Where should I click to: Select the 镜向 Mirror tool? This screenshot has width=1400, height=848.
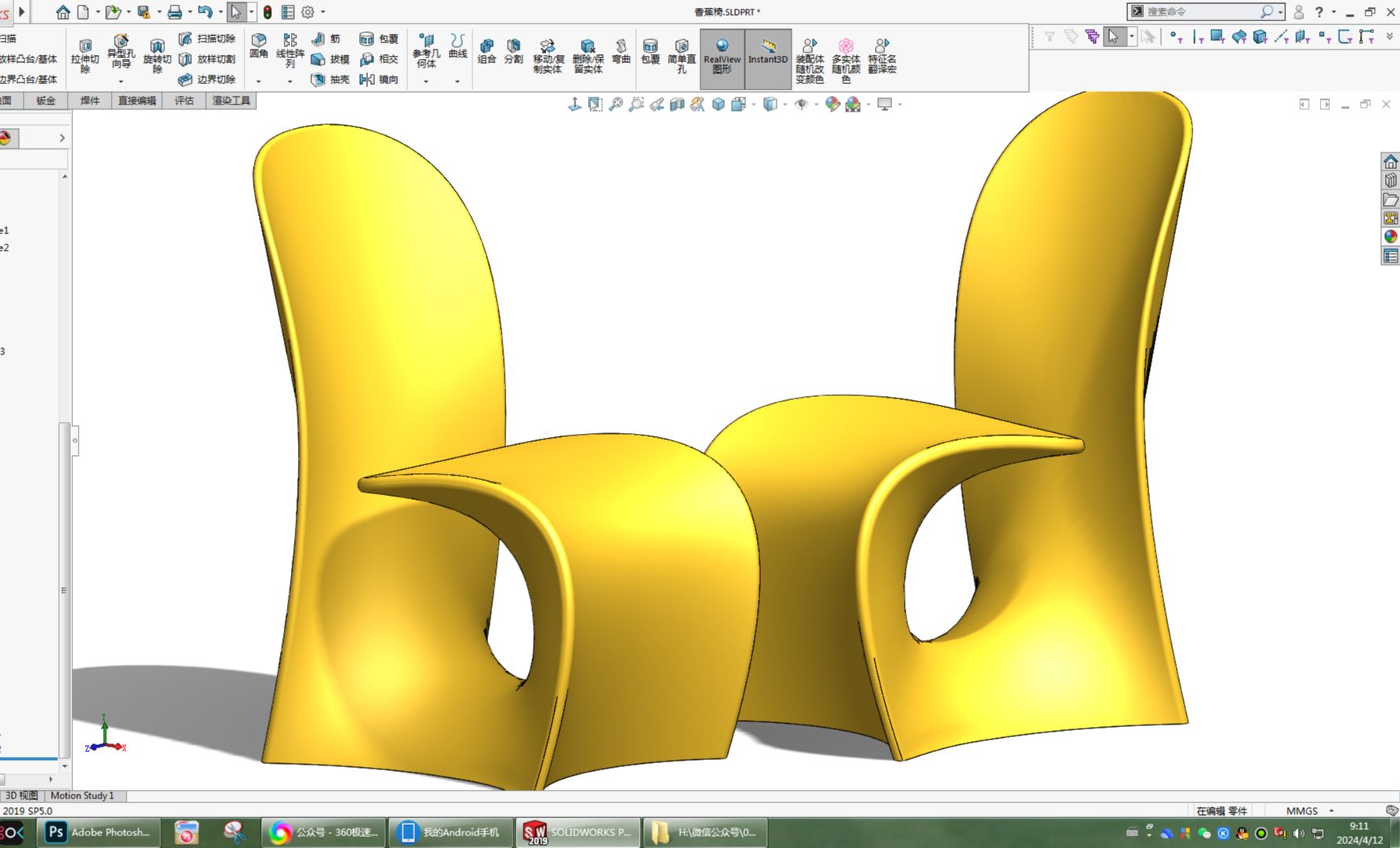point(379,79)
